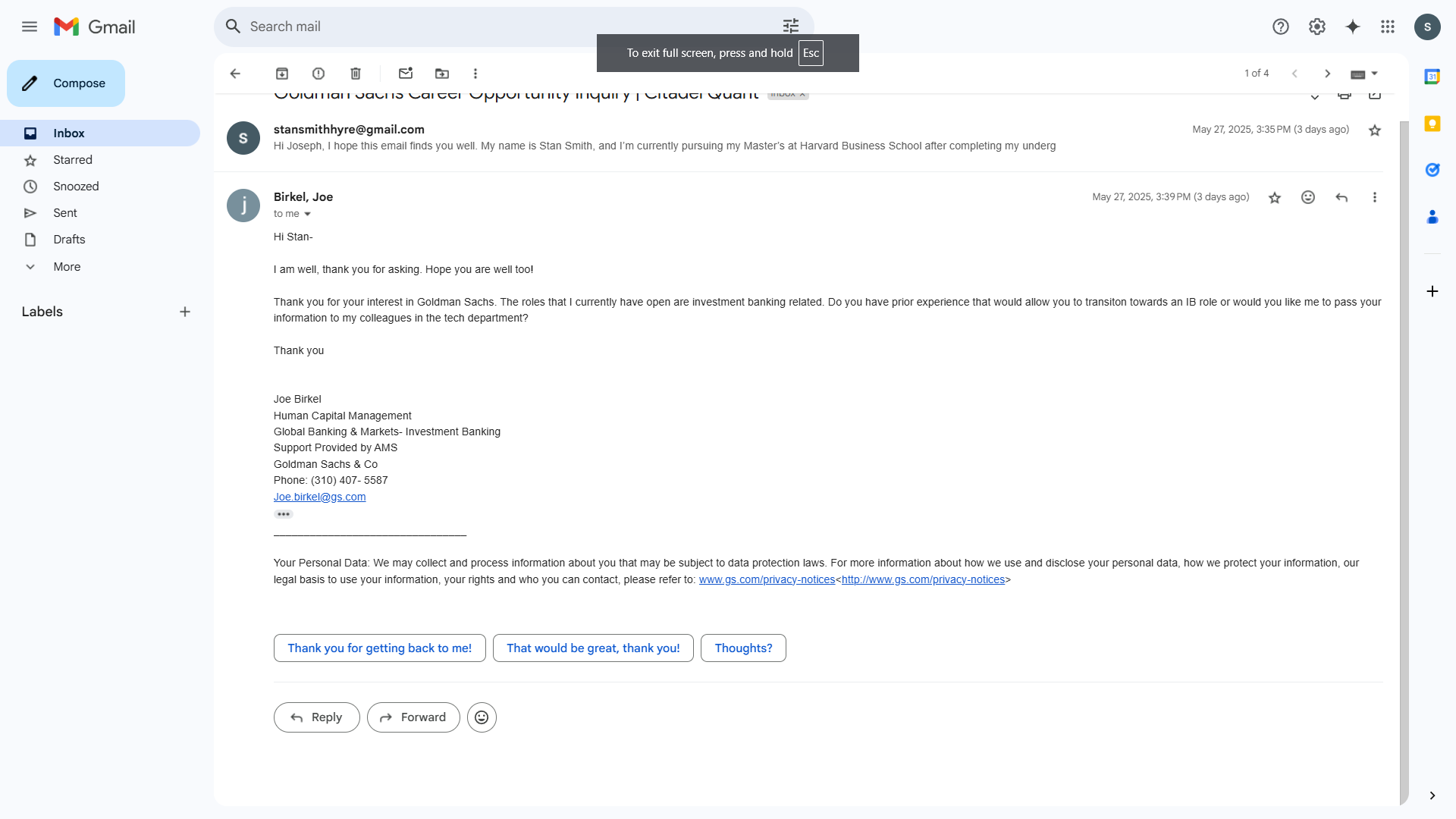Go back to inbox arrow

coord(235,74)
